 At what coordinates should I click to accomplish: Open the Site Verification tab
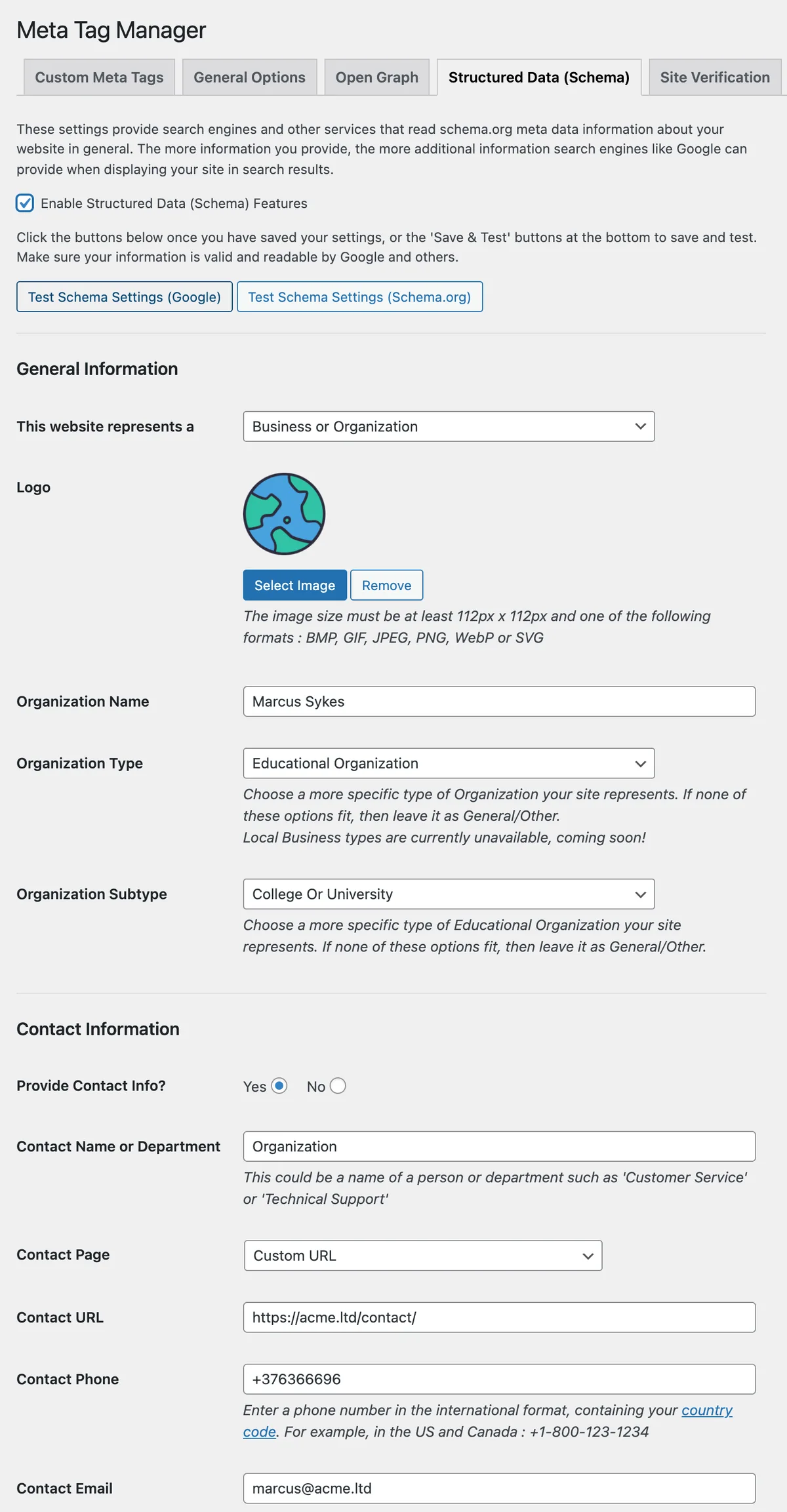715,77
